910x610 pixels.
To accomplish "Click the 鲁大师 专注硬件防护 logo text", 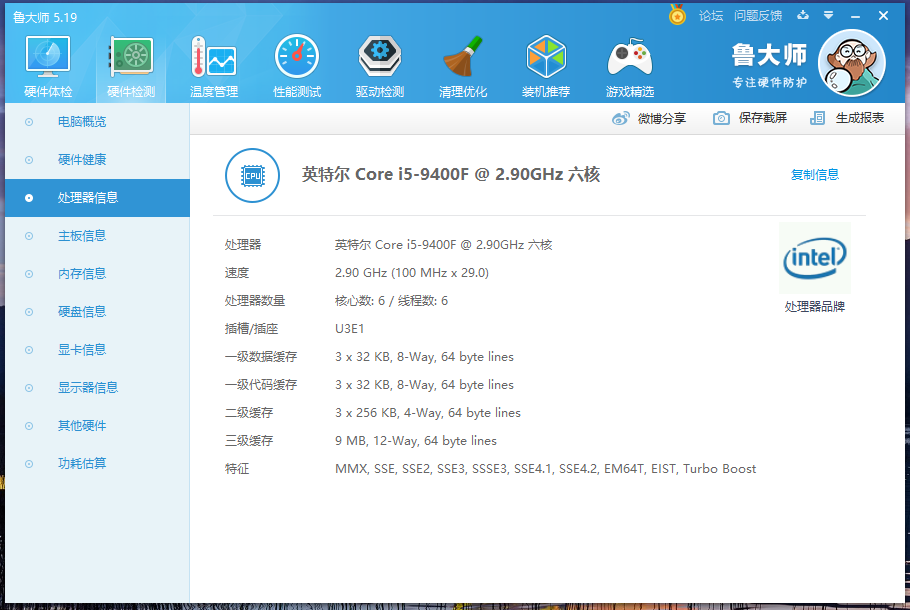I will pyautogui.click(x=769, y=64).
